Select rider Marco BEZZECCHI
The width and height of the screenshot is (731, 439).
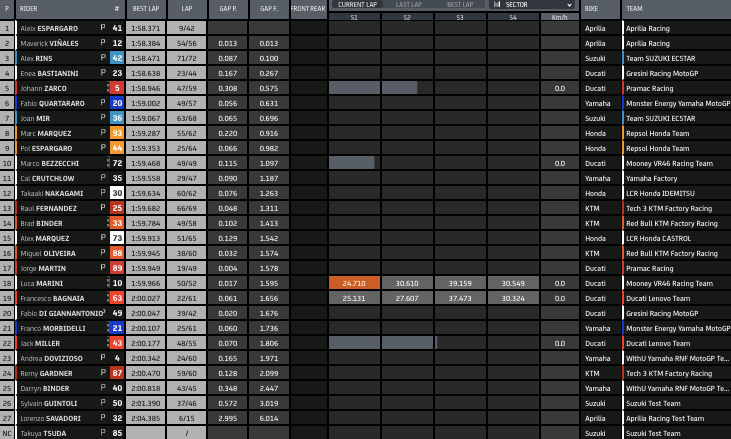(49, 163)
